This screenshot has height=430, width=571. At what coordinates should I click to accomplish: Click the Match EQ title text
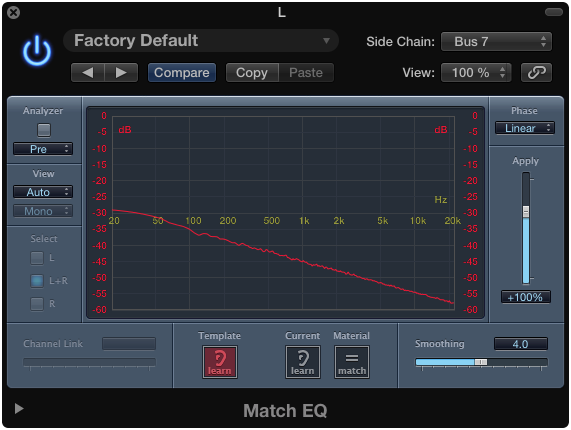click(x=285, y=411)
